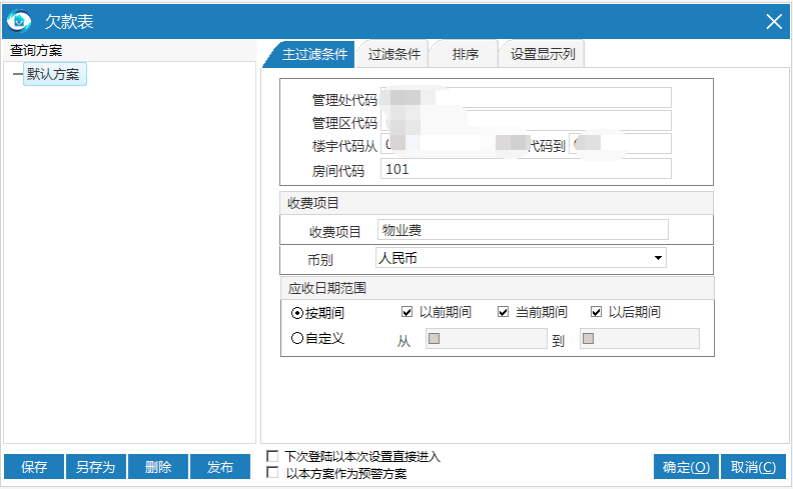Screen dimensions: 793x489
Task: Click the 保存 button
Action: click(x=34, y=466)
